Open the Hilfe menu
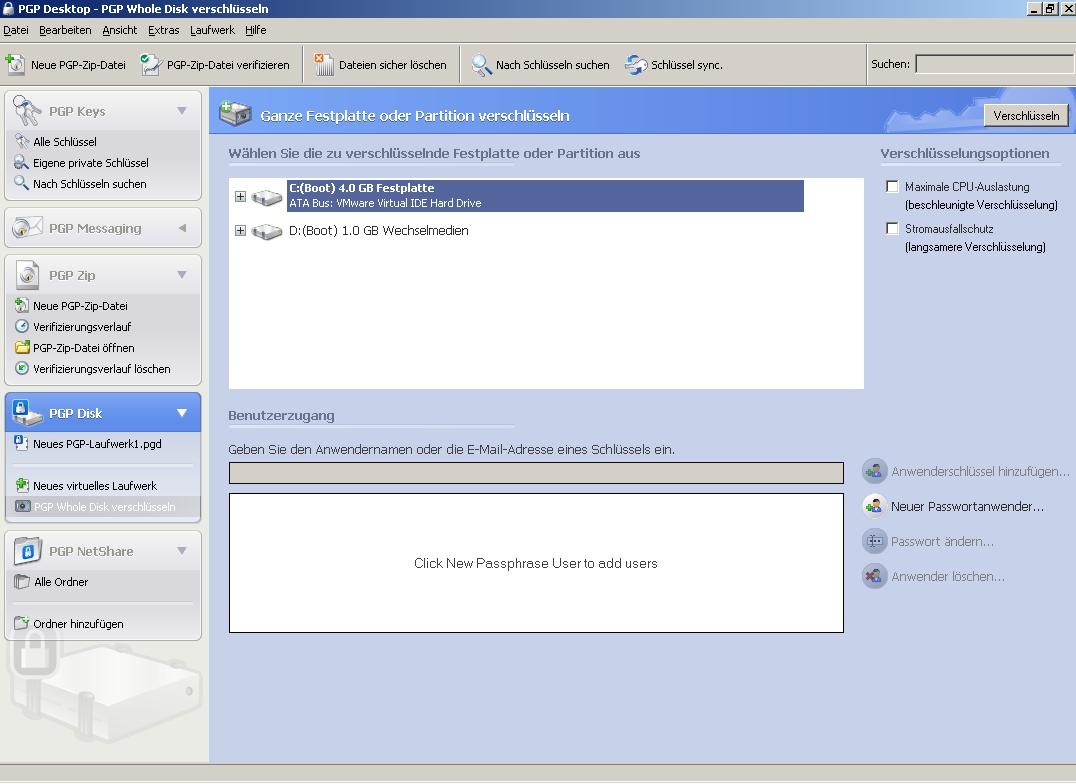 255,30
